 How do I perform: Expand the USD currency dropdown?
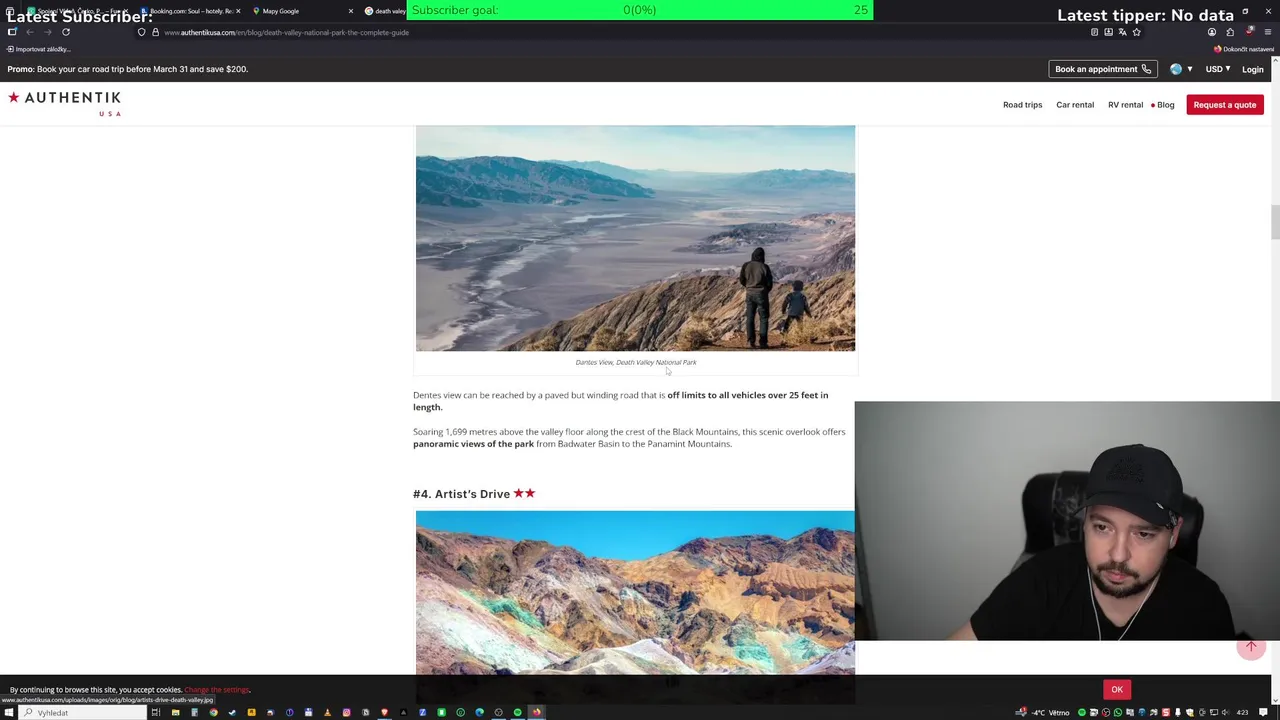point(1218,69)
